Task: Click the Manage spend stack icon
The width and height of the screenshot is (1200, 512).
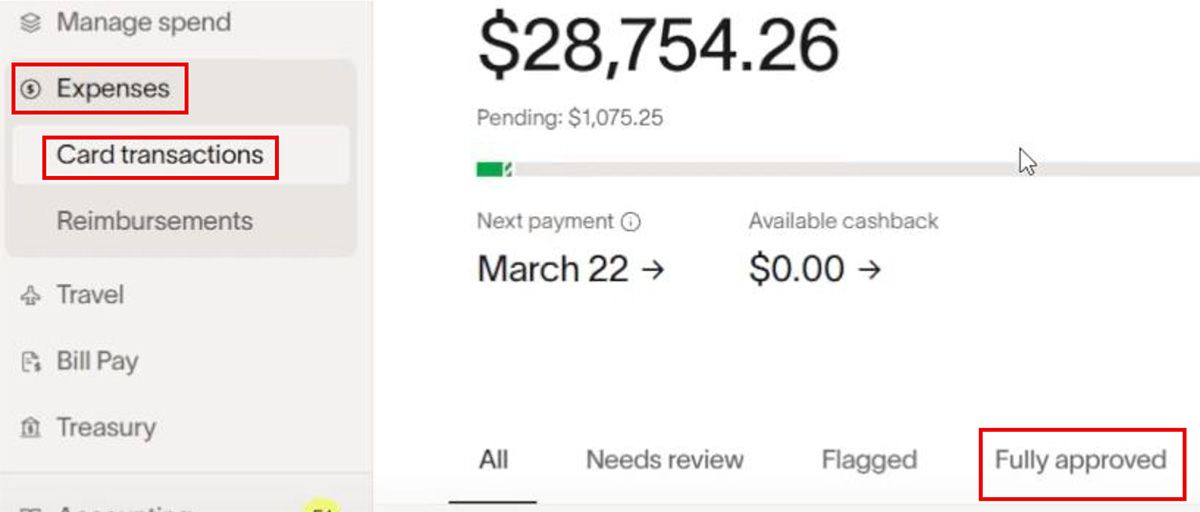Action: 31,22
